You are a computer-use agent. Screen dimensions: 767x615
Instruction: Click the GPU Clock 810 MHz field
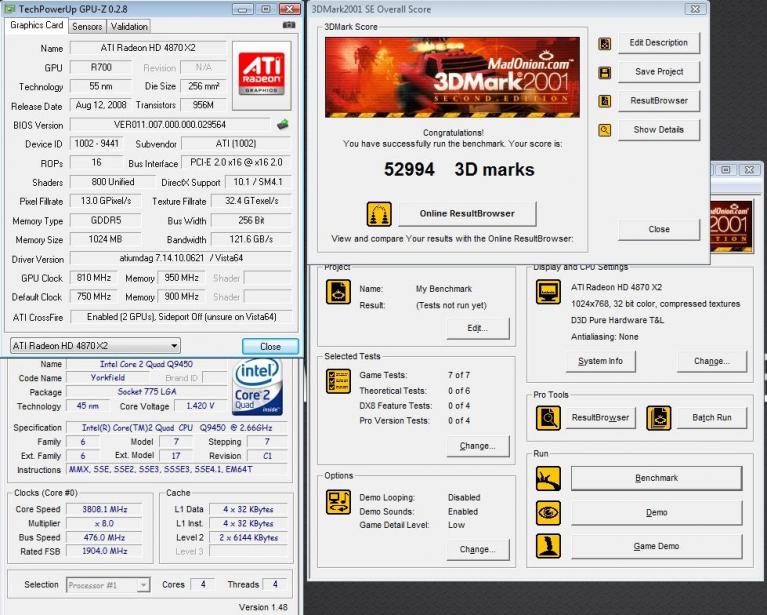click(x=93, y=278)
